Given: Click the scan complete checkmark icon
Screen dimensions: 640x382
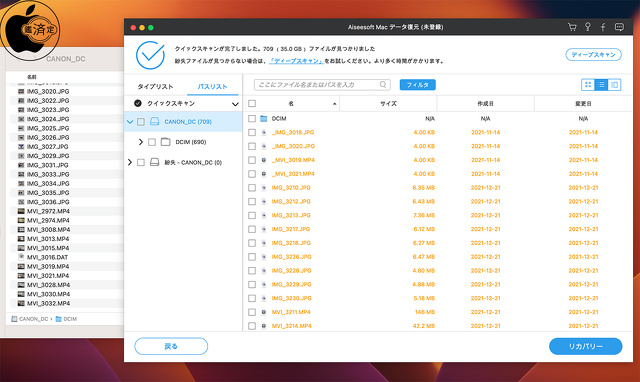Looking at the screenshot, I should [150, 55].
